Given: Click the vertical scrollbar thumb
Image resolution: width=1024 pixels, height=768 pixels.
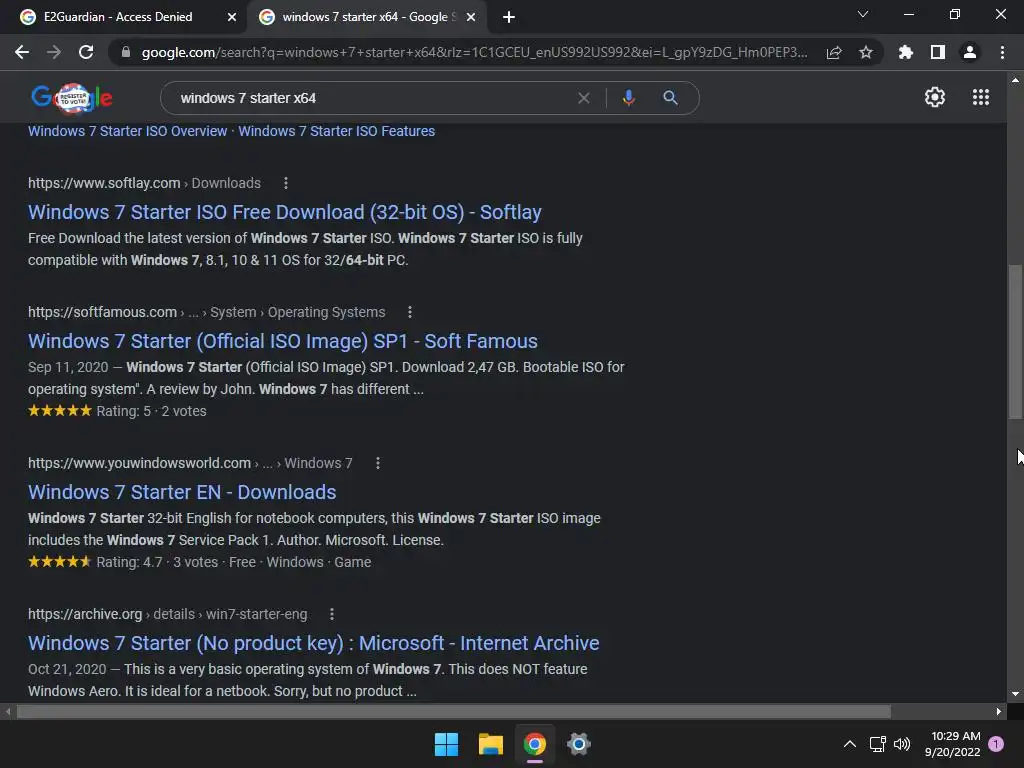Looking at the screenshot, I should point(1015,342).
